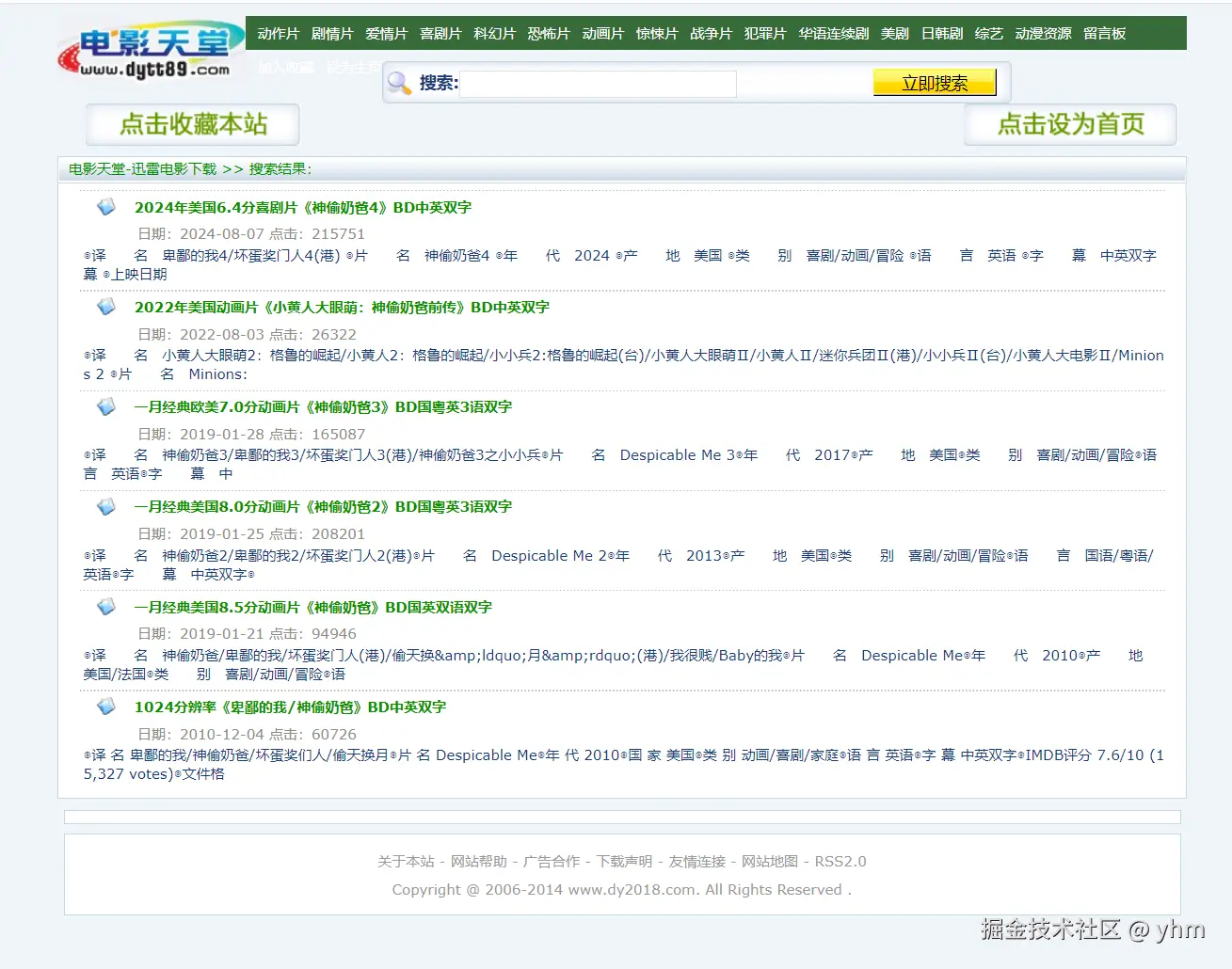Click the 点击收藏本站 button
The height and width of the screenshot is (969, 1232).
[193, 124]
